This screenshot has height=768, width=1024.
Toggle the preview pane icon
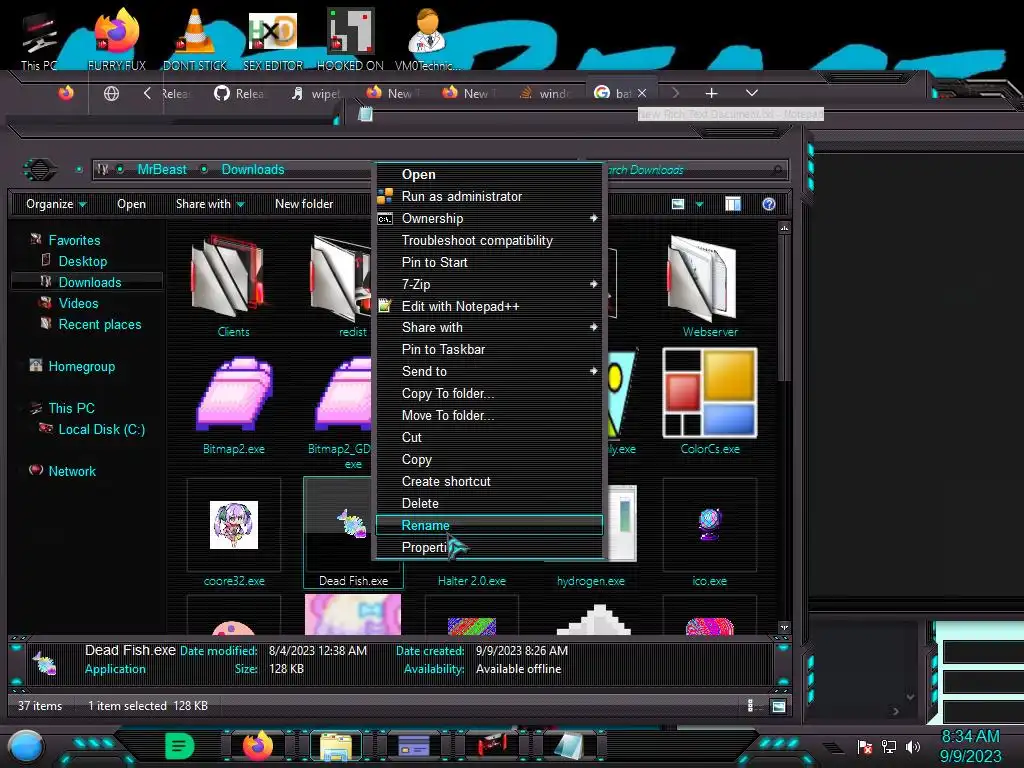[733, 204]
